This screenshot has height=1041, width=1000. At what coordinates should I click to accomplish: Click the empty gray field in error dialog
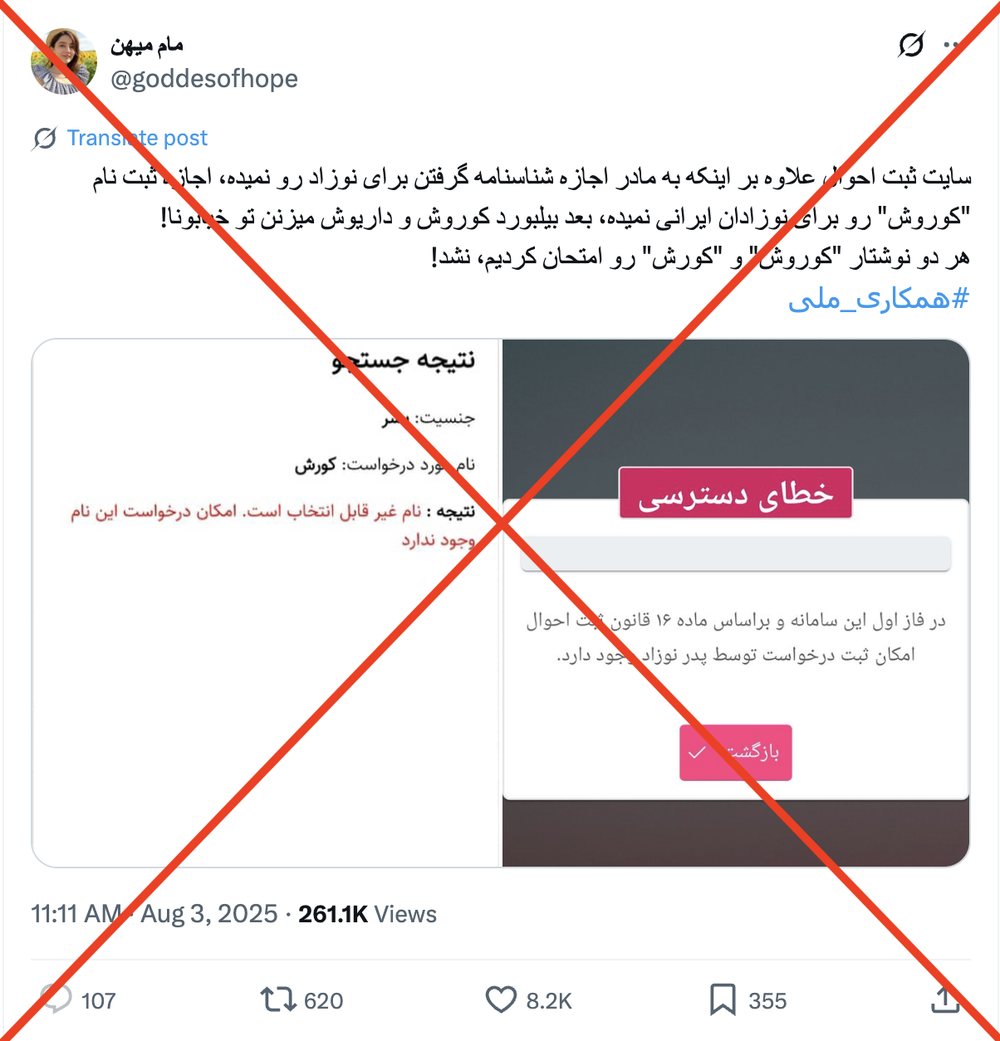pyautogui.click(x=736, y=553)
